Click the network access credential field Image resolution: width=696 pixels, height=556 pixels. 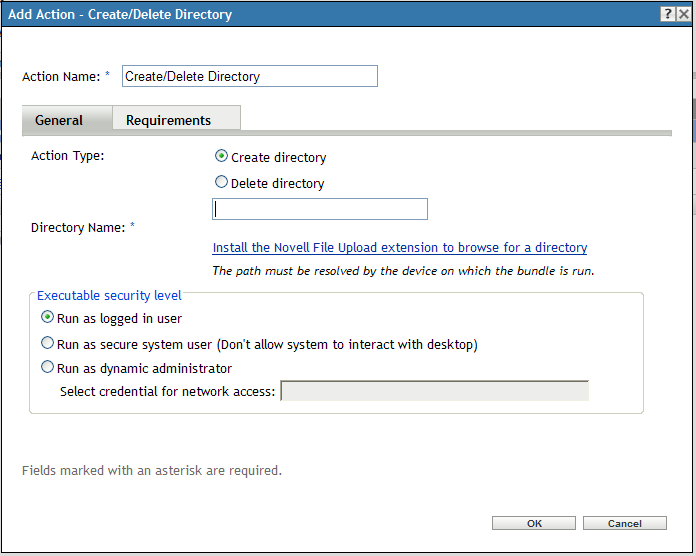(x=434, y=391)
